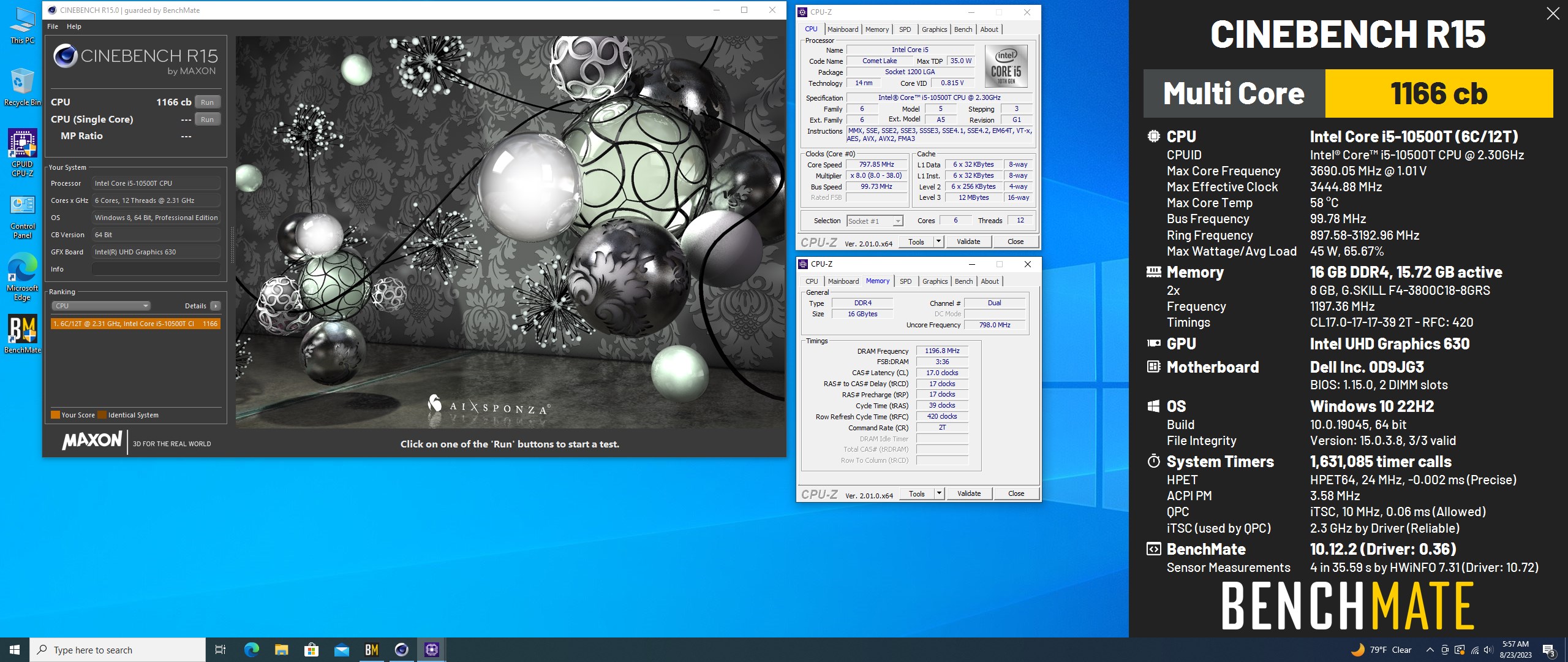Expand ranking Details arrow

(215, 306)
